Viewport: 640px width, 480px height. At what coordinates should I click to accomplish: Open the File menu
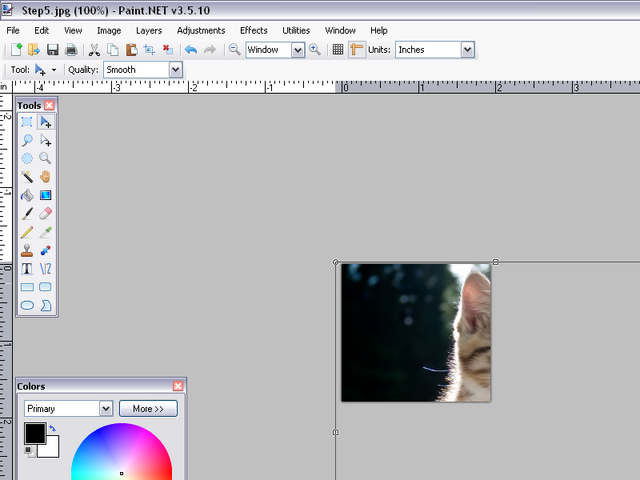[13, 31]
